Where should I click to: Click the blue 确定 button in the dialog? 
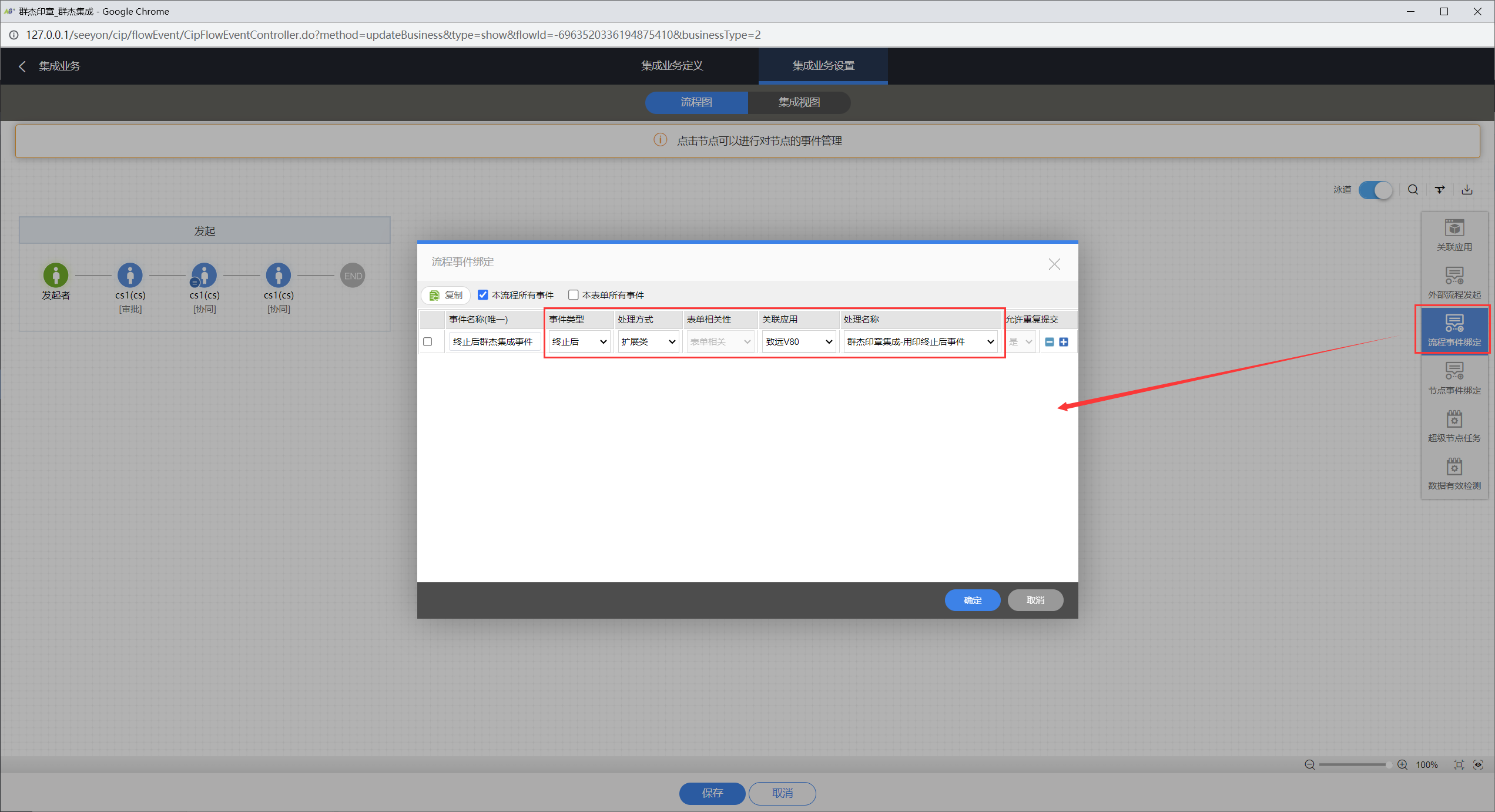pyautogui.click(x=972, y=600)
